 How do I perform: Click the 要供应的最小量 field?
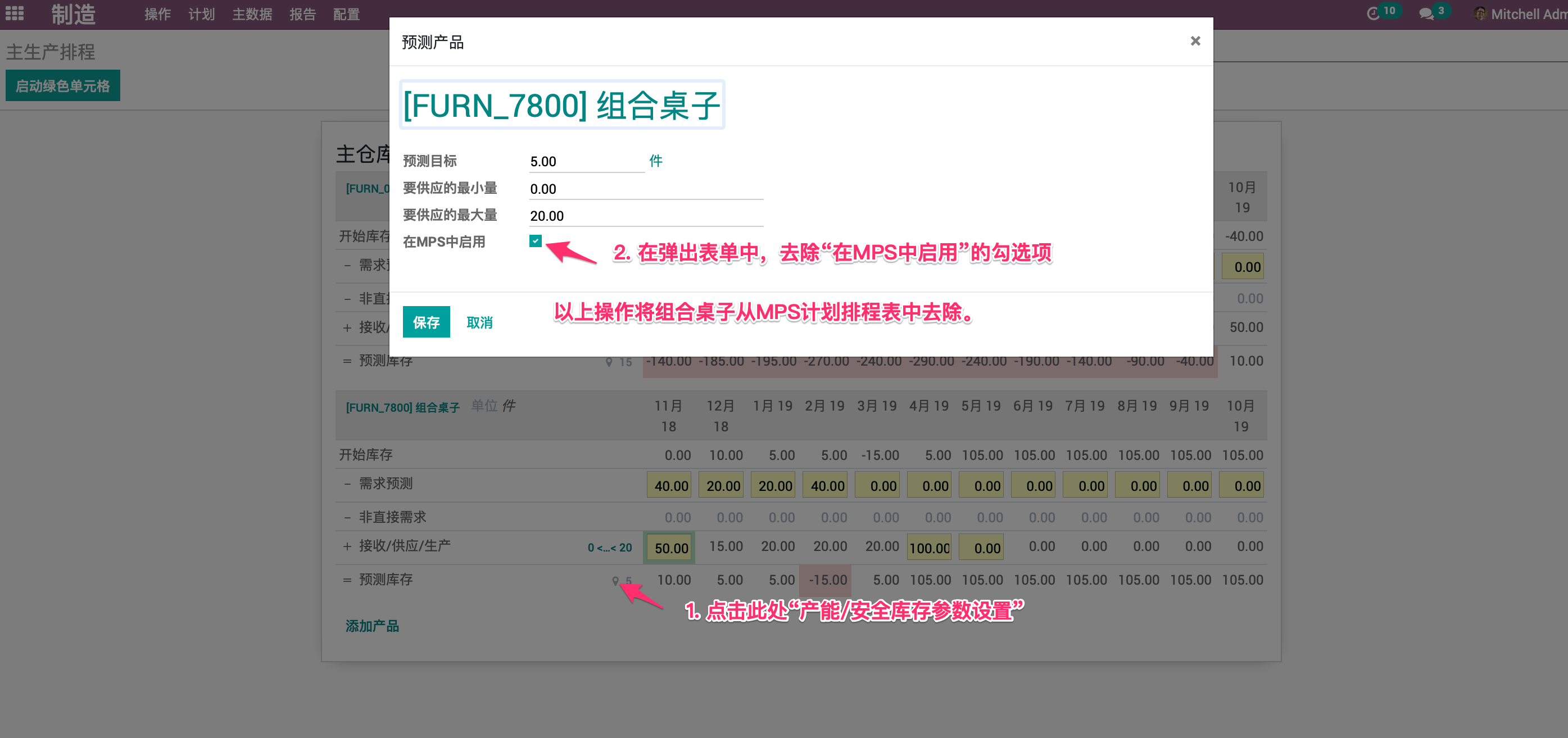646,189
